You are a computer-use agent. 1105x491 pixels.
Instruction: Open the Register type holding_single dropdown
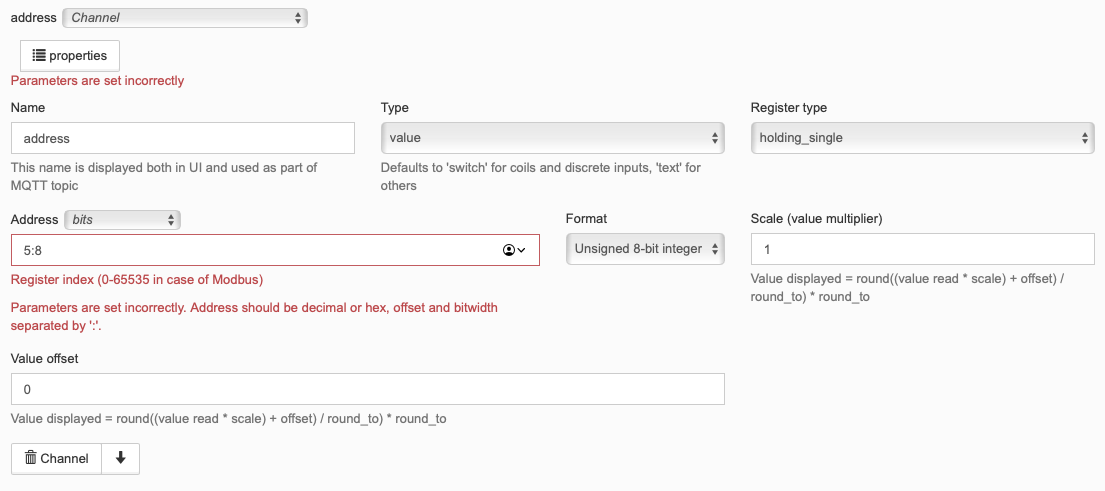coord(922,138)
